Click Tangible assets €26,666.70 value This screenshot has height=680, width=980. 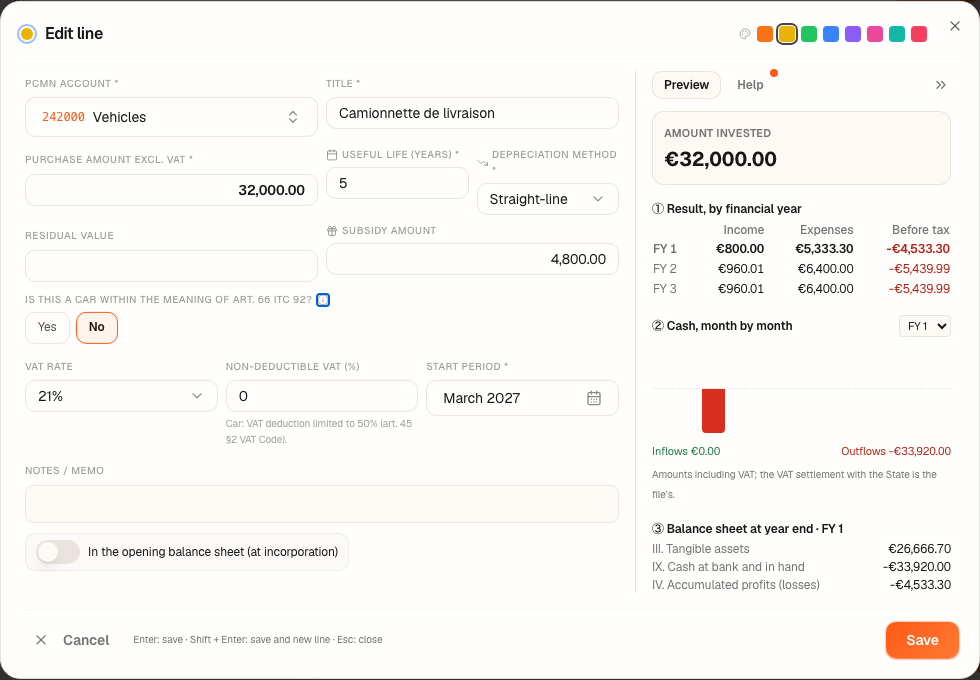pos(919,549)
